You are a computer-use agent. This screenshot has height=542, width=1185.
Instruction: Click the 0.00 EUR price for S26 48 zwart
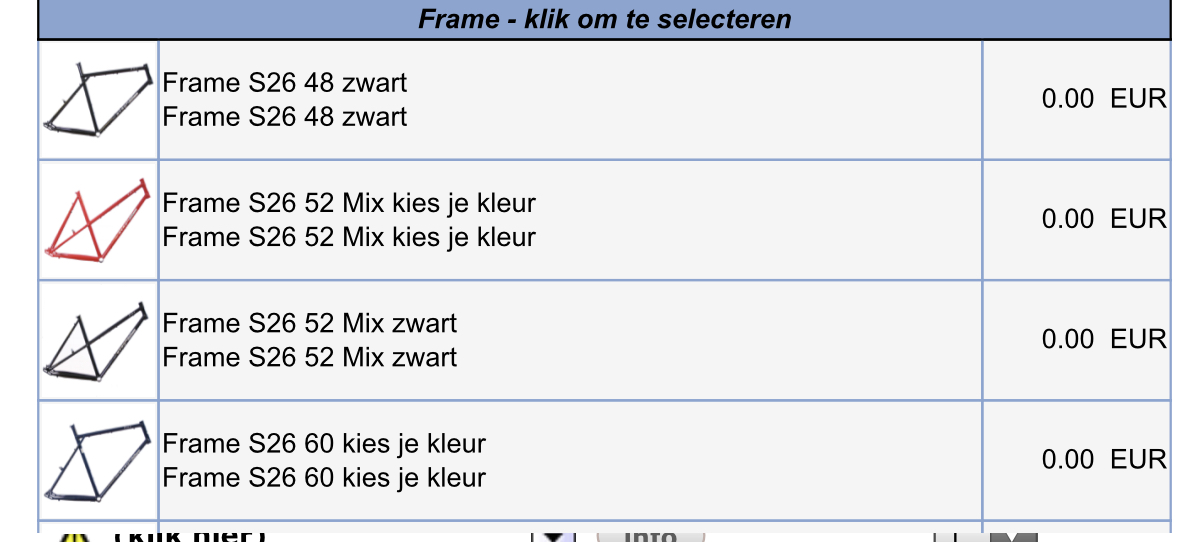click(x=1103, y=99)
